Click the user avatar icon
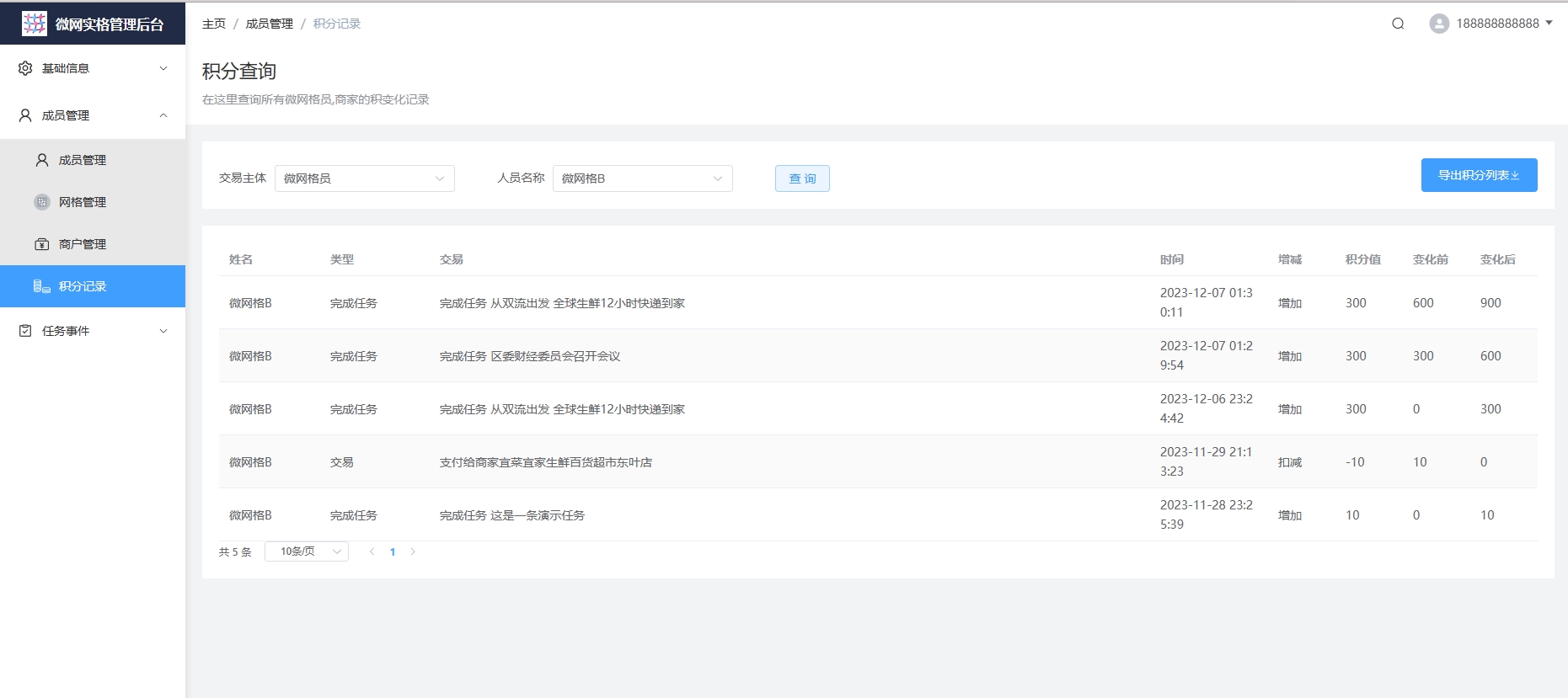This screenshot has height=698, width=1568. click(1439, 24)
